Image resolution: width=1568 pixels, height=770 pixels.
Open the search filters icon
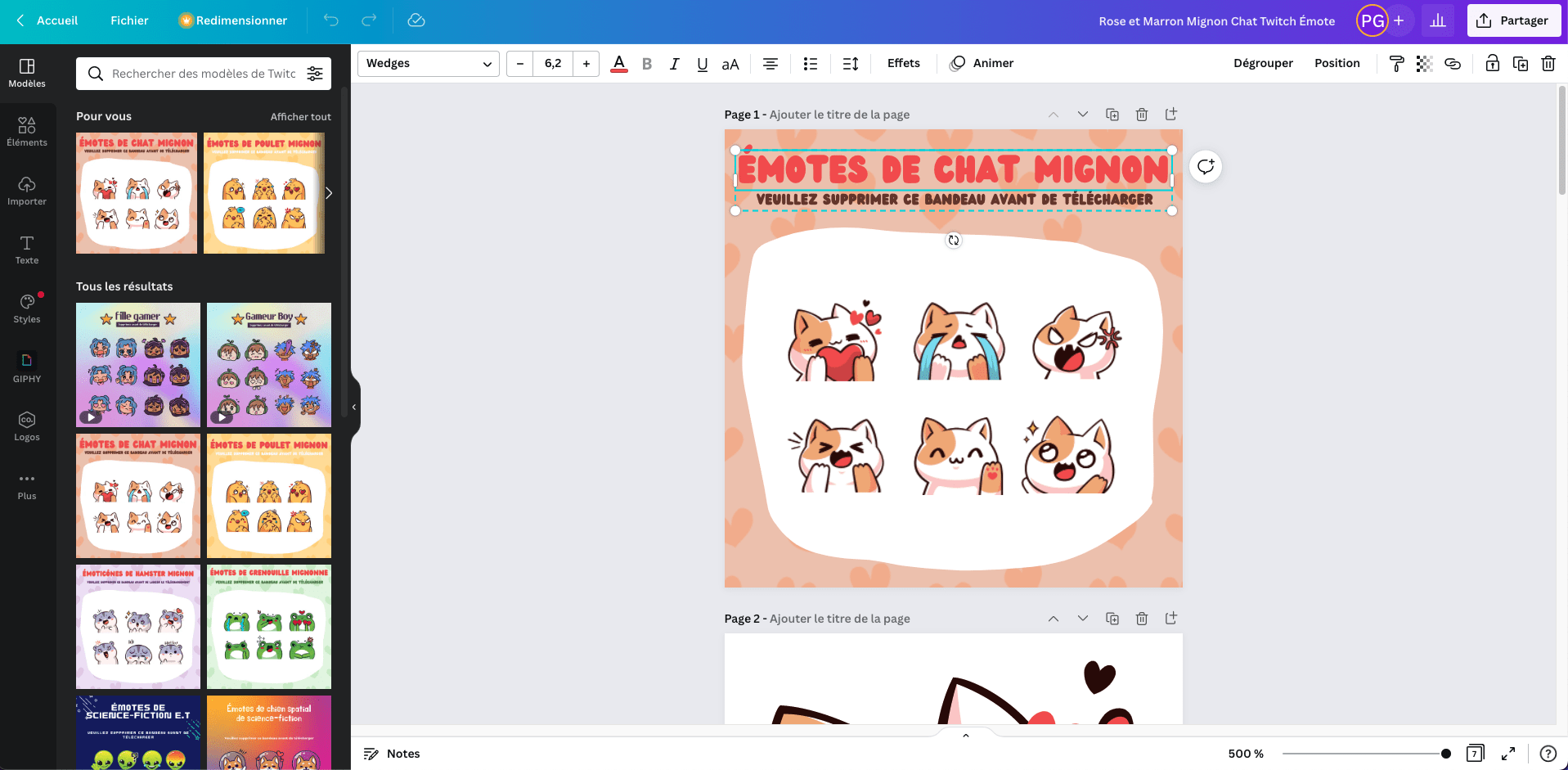(315, 74)
